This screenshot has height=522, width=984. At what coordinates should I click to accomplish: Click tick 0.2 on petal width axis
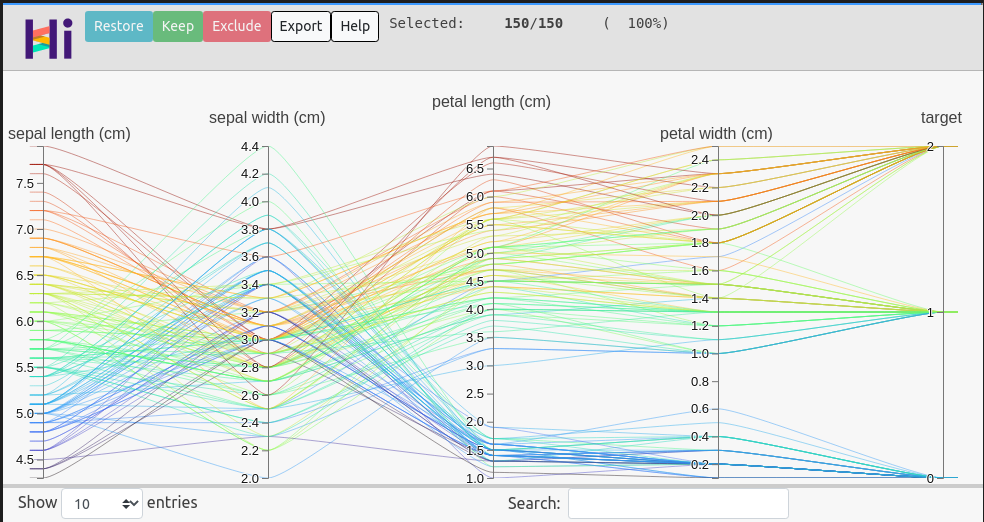(x=700, y=464)
